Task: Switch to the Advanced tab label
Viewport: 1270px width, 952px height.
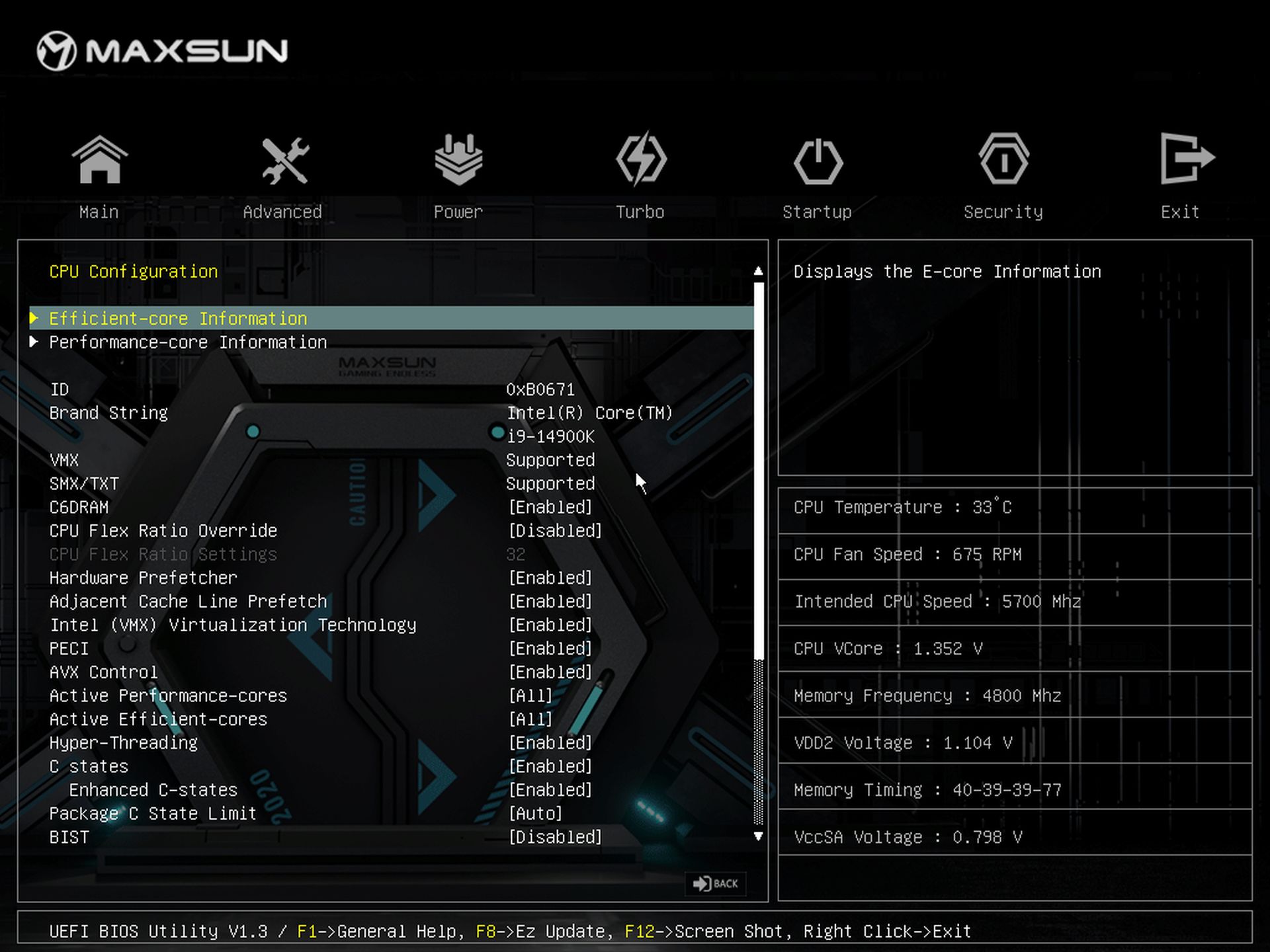Action: click(x=282, y=212)
